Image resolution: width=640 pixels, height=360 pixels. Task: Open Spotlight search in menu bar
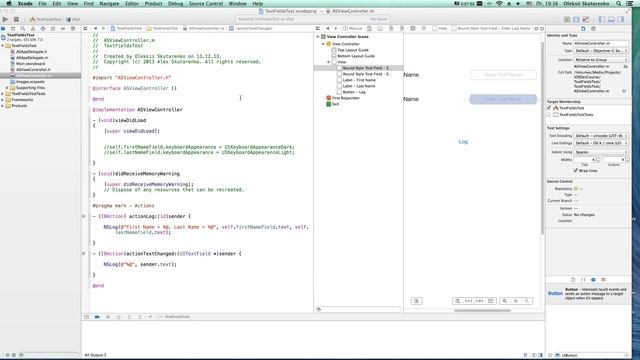pyautogui.click(x=619, y=4)
